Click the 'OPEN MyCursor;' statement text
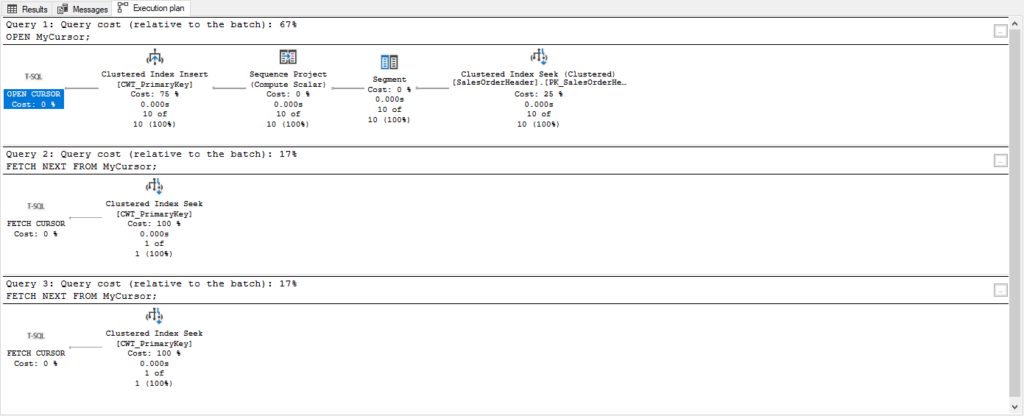1024x416 pixels. [48, 37]
